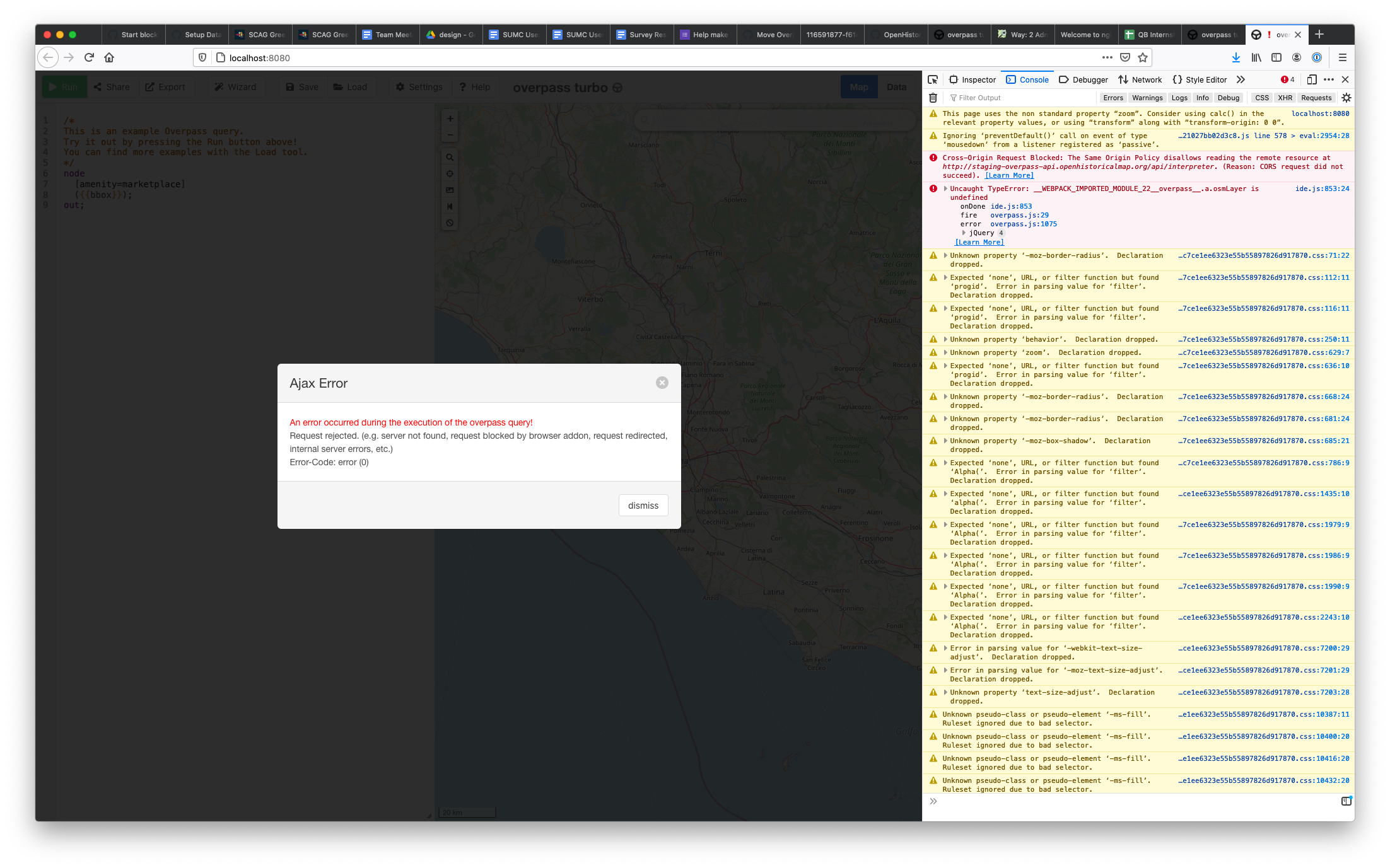Enable the Errors filter in console

(1113, 98)
